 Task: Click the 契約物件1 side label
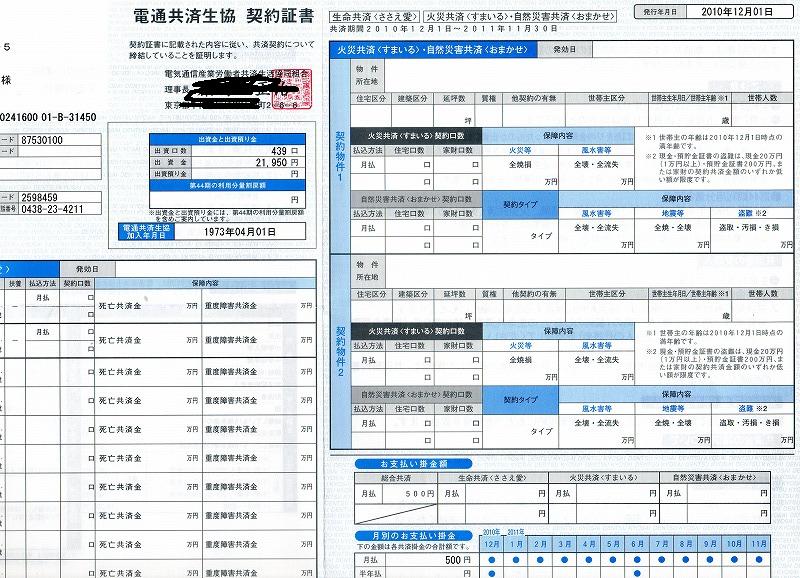340,157
